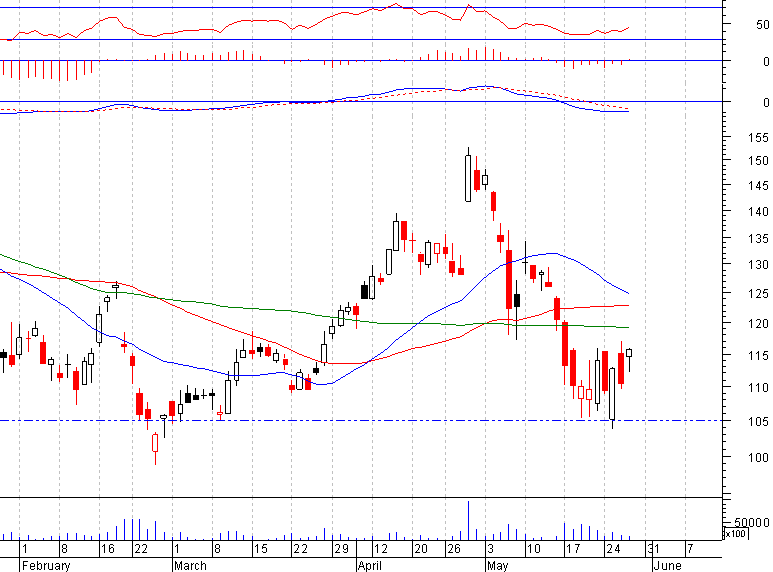Select the May month label
The width and height of the screenshot is (773, 572).
tap(497, 566)
